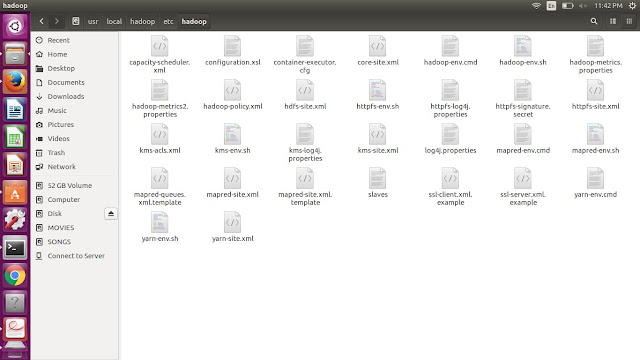This screenshot has width=640, height=360.
Task: Navigate to the etc path segment
Action: [x=169, y=21]
